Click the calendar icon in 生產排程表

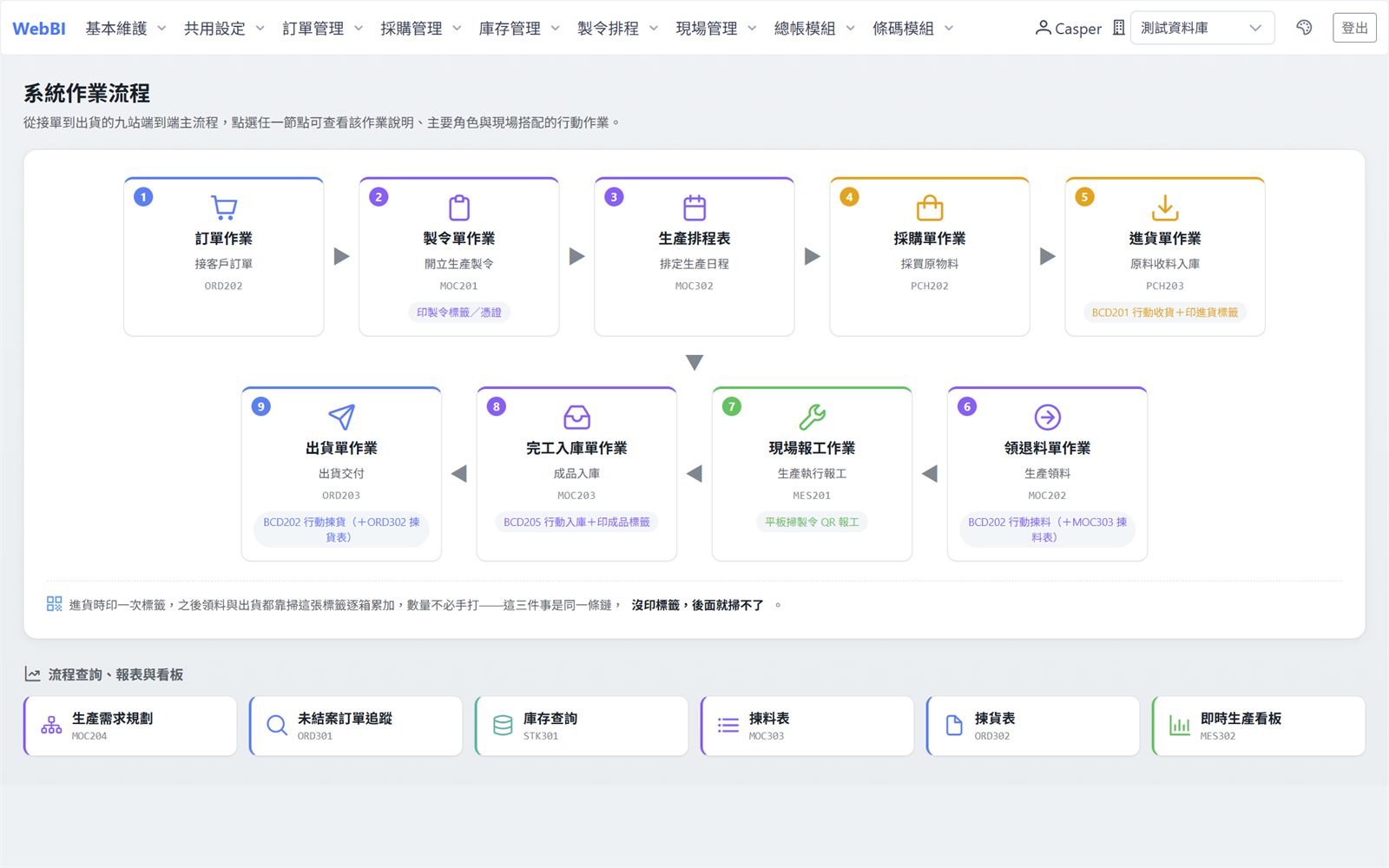(x=694, y=208)
